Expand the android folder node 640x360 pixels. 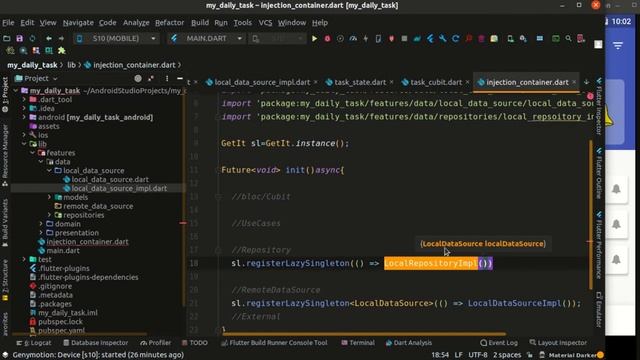(24, 117)
